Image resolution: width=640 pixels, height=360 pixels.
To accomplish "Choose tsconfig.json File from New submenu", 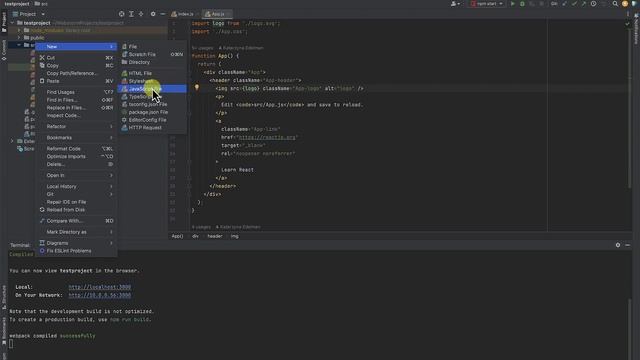I will click(152, 104).
